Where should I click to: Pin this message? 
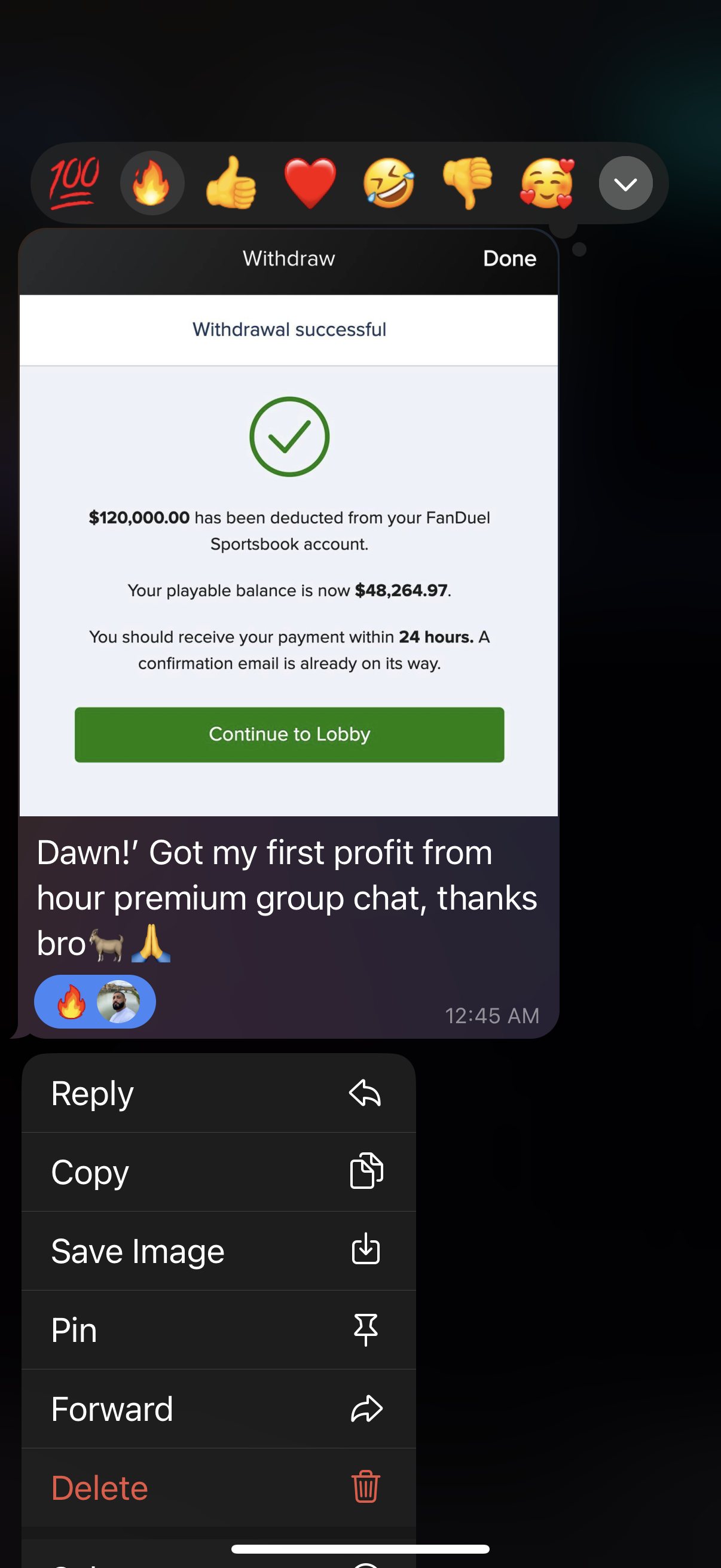pyautogui.click(x=218, y=1329)
